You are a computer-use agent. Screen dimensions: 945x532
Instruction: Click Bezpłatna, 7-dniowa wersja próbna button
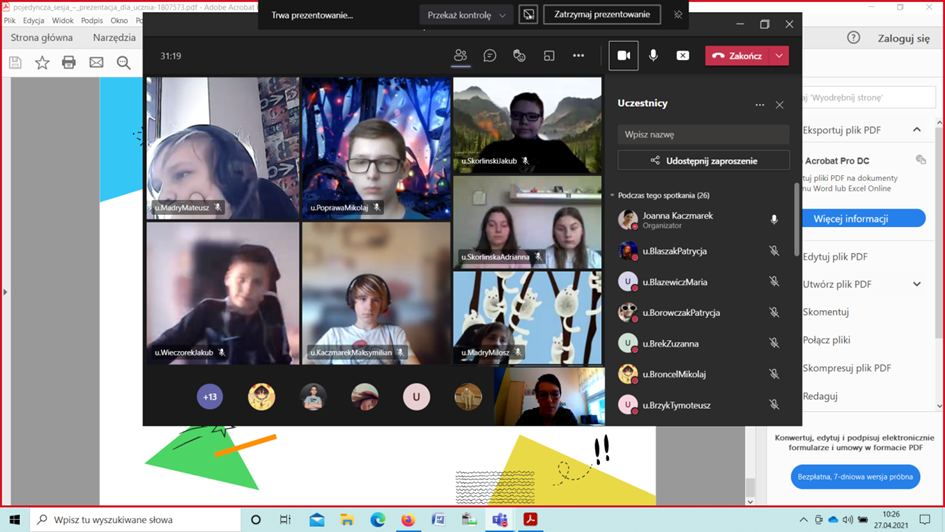click(x=855, y=477)
